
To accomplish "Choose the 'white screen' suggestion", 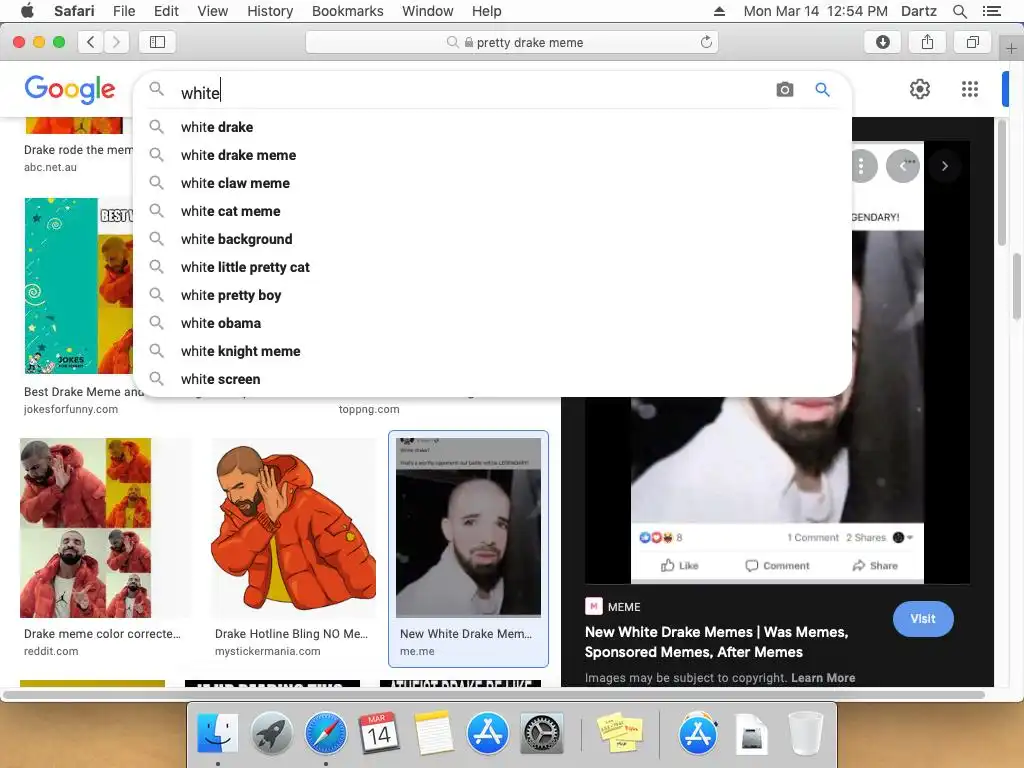I will 493,379.
